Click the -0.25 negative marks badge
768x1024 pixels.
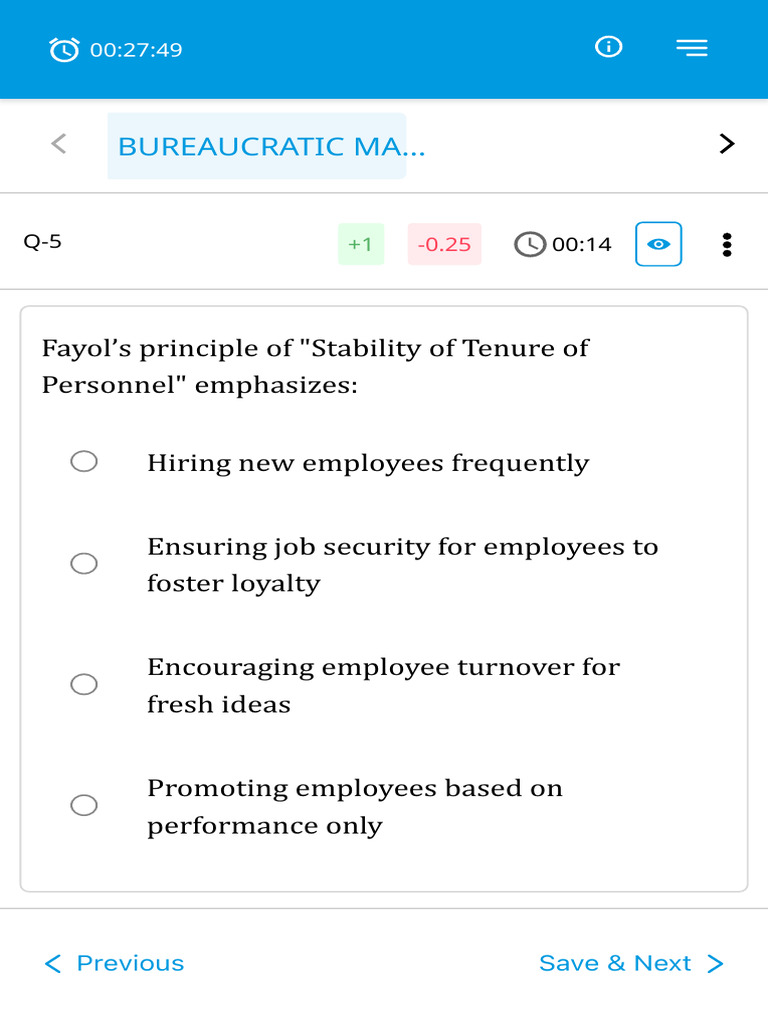444,244
